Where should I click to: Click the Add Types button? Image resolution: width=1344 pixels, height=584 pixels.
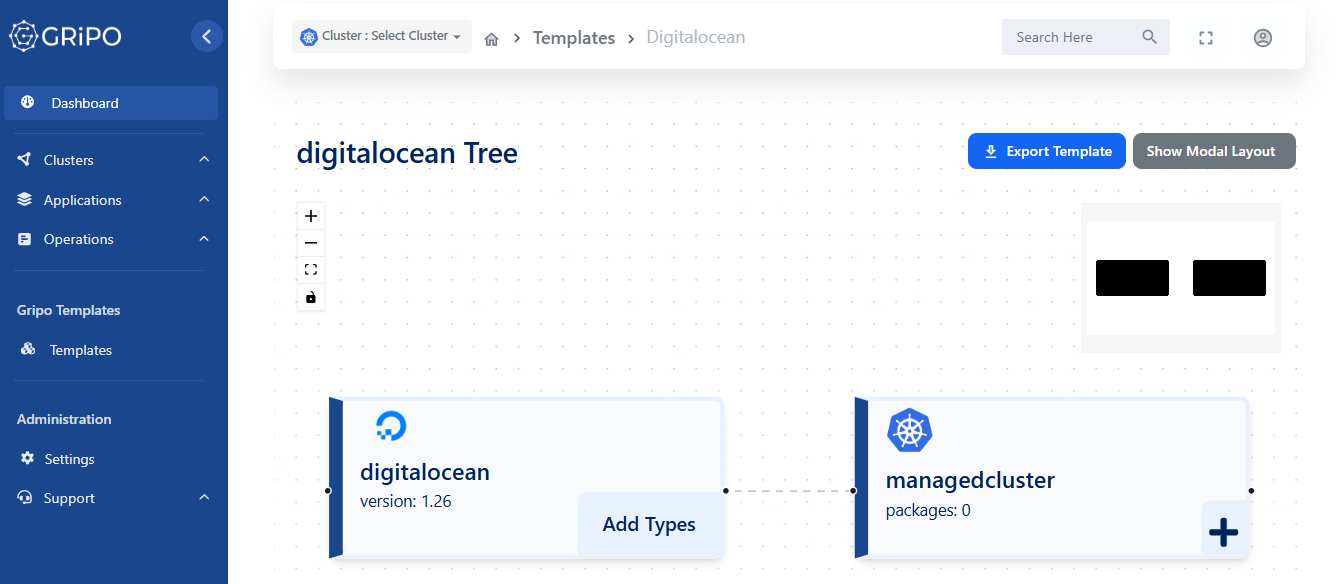649,524
